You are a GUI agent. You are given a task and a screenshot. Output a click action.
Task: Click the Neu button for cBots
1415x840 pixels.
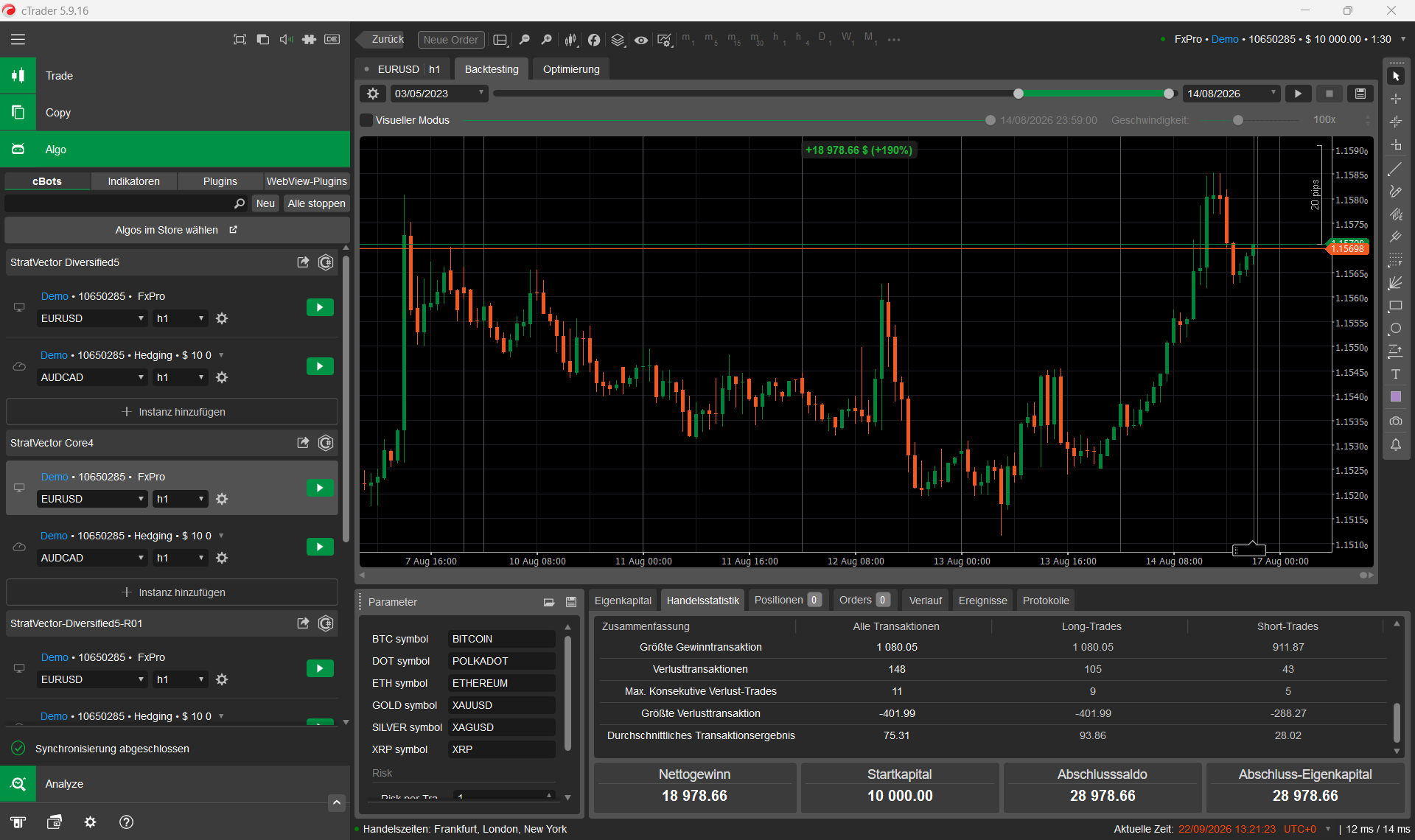click(265, 203)
